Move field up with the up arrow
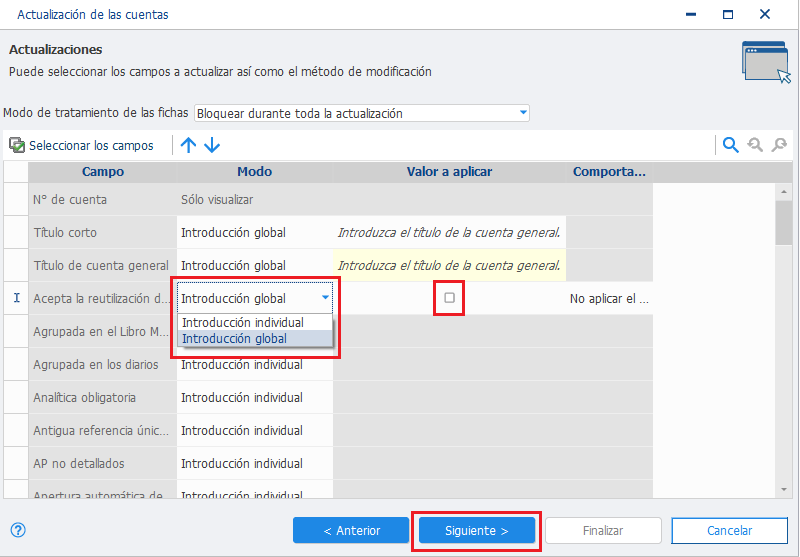This screenshot has width=800, height=557. tap(188, 145)
